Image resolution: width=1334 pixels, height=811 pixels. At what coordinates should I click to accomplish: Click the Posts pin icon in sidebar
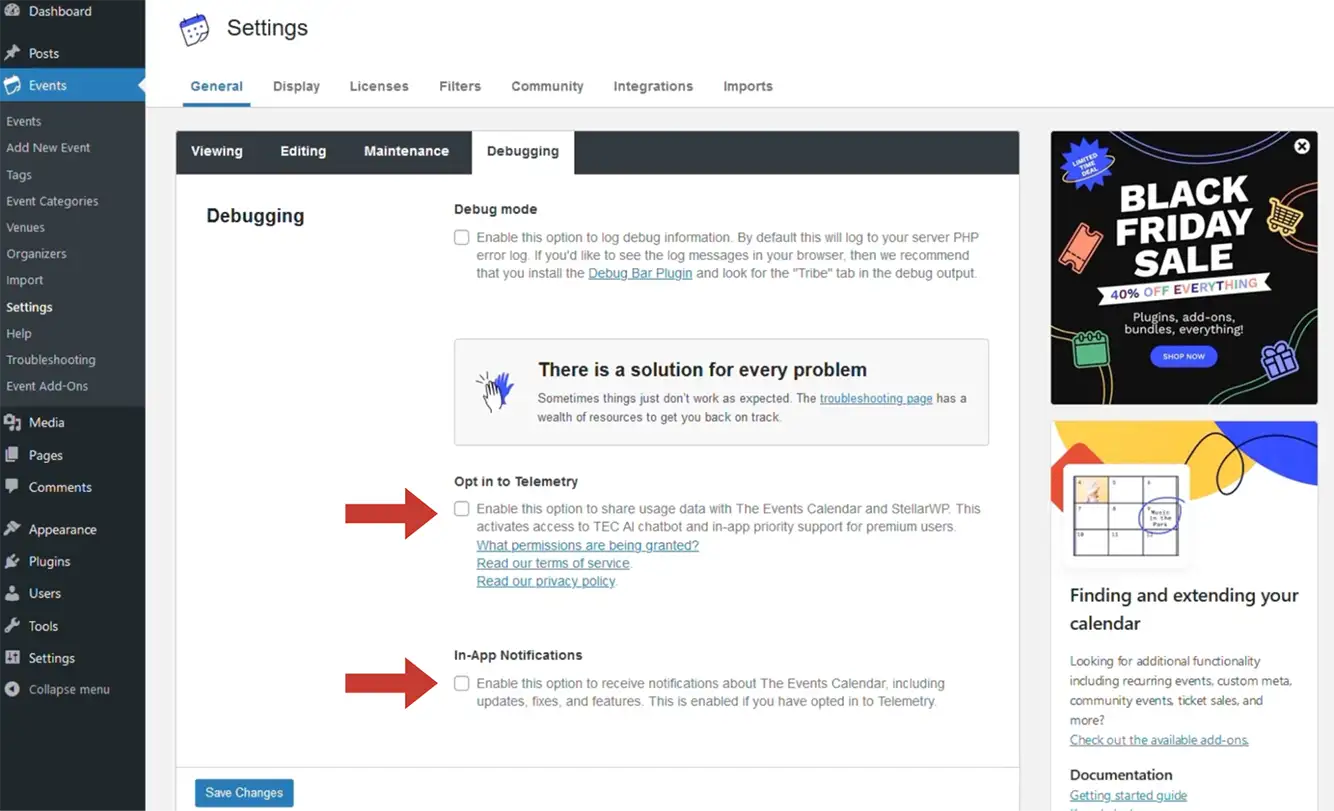(x=12, y=53)
